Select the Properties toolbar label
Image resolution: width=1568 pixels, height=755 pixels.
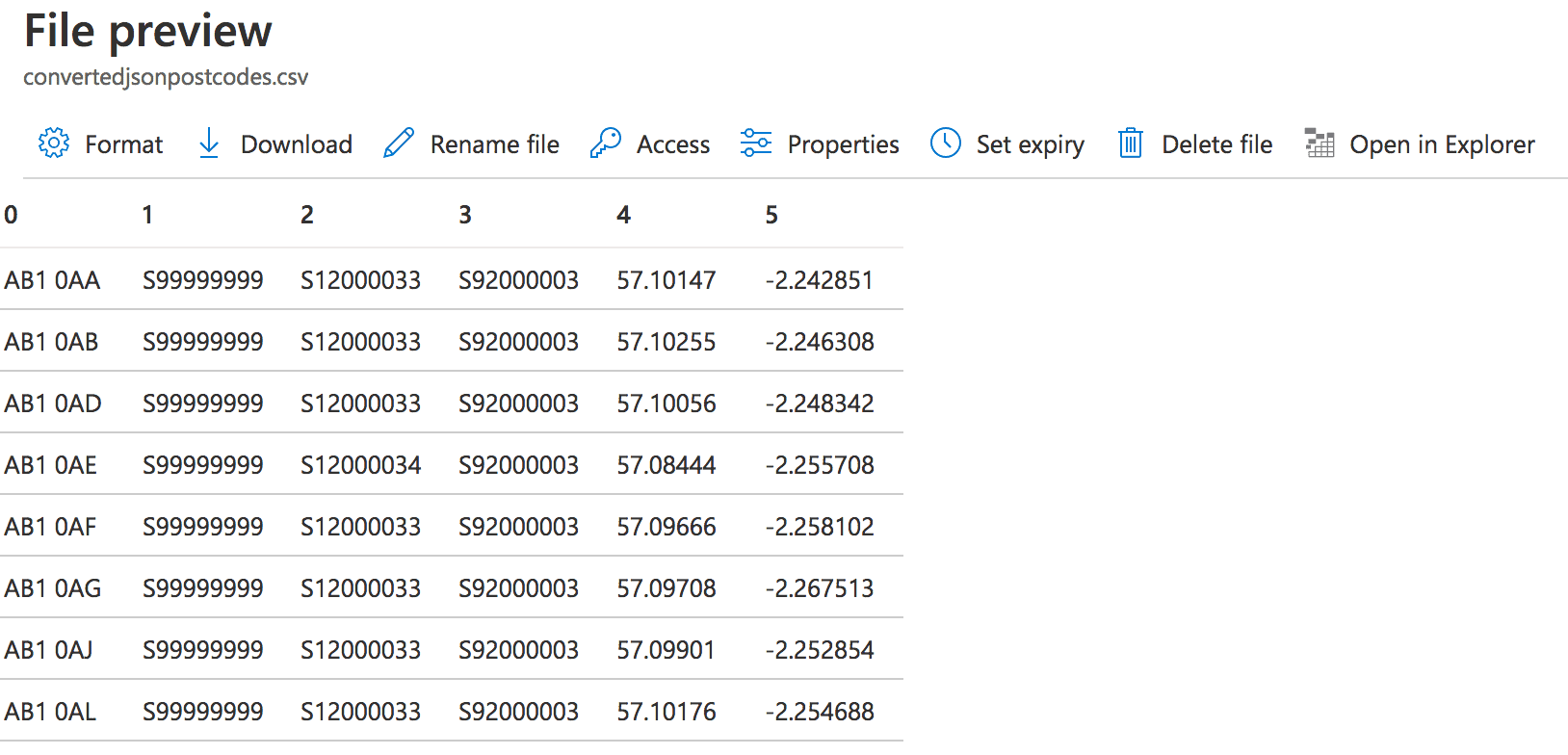click(x=843, y=144)
